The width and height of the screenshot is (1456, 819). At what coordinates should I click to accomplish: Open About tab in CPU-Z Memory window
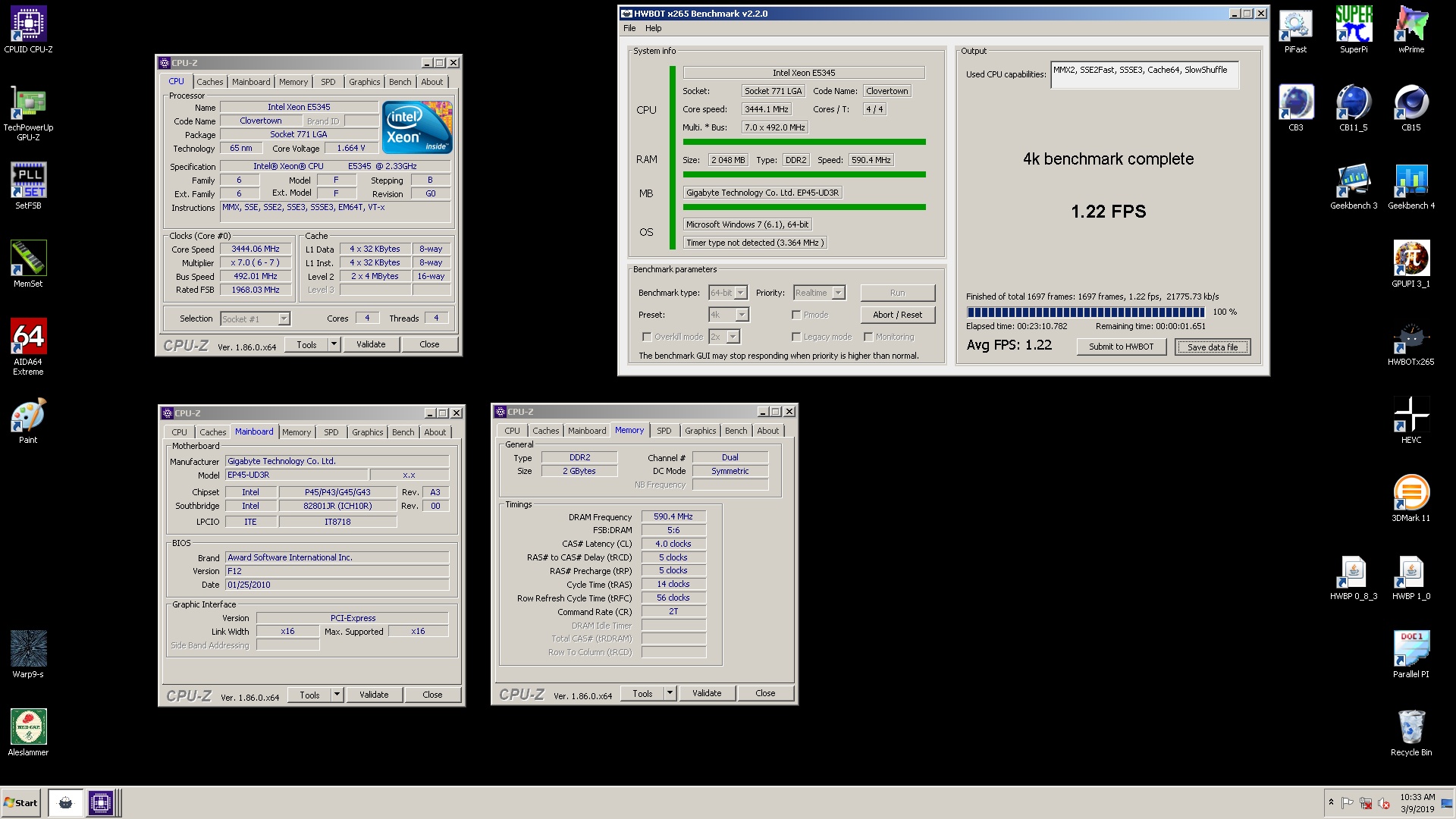click(767, 431)
